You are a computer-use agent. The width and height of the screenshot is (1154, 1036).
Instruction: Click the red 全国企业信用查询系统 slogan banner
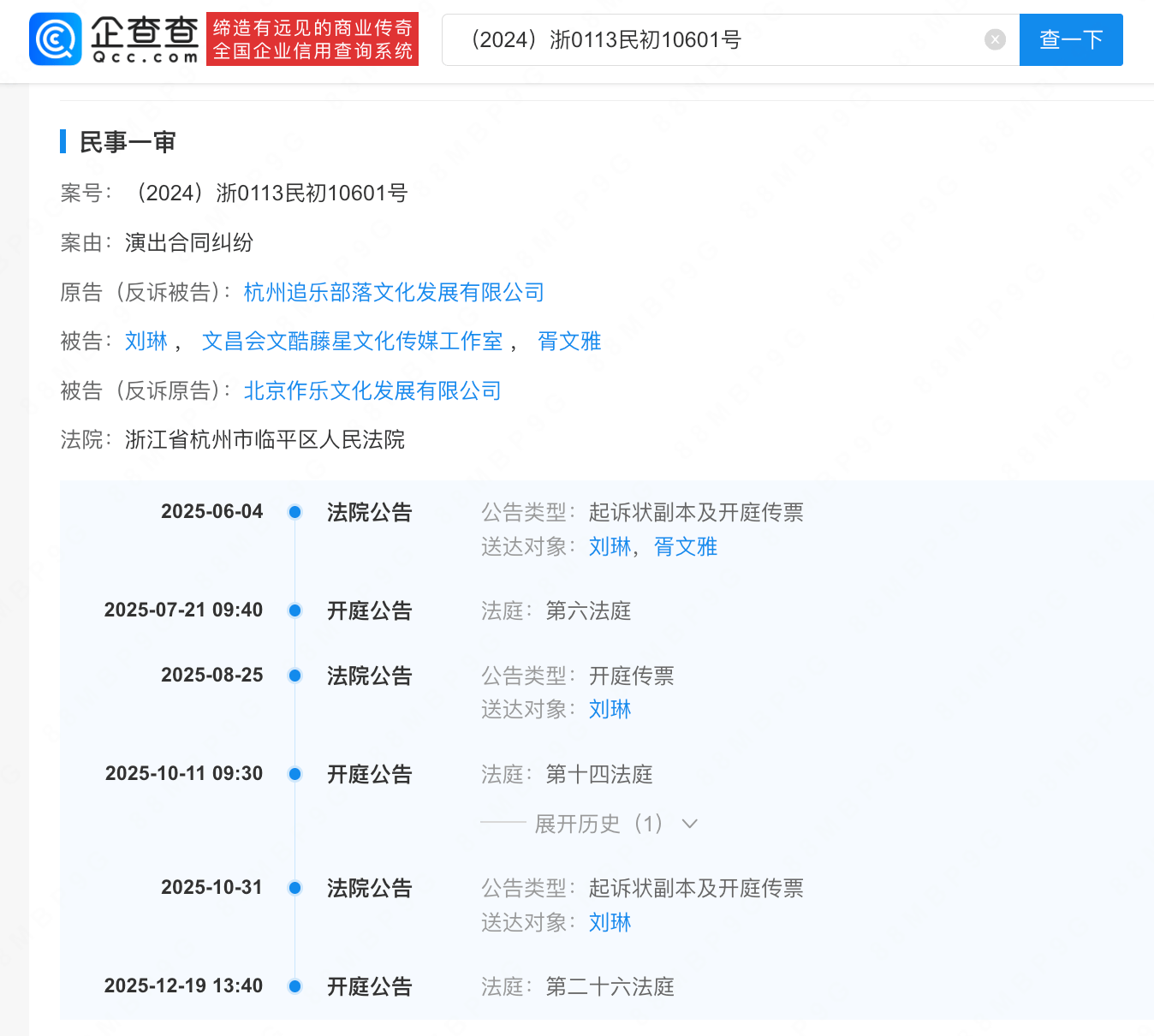coord(312,39)
